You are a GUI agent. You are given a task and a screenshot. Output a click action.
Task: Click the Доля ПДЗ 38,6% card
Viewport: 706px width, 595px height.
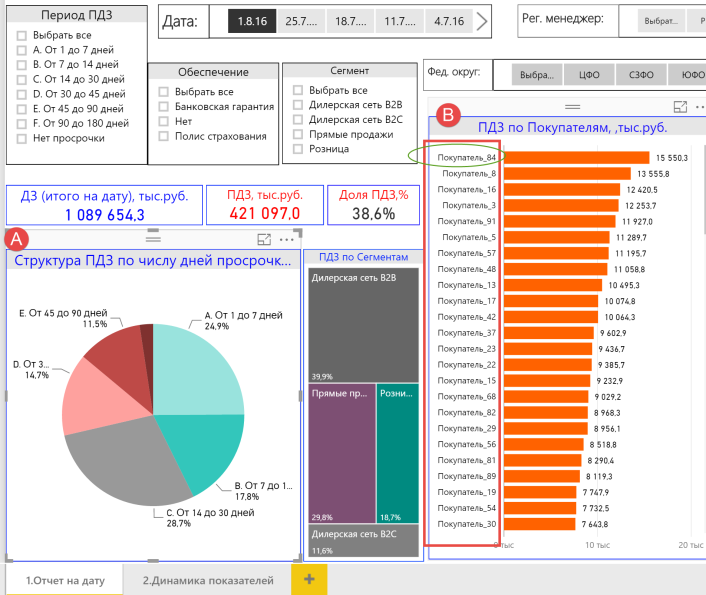pyautogui.click(x=373, y=205)
